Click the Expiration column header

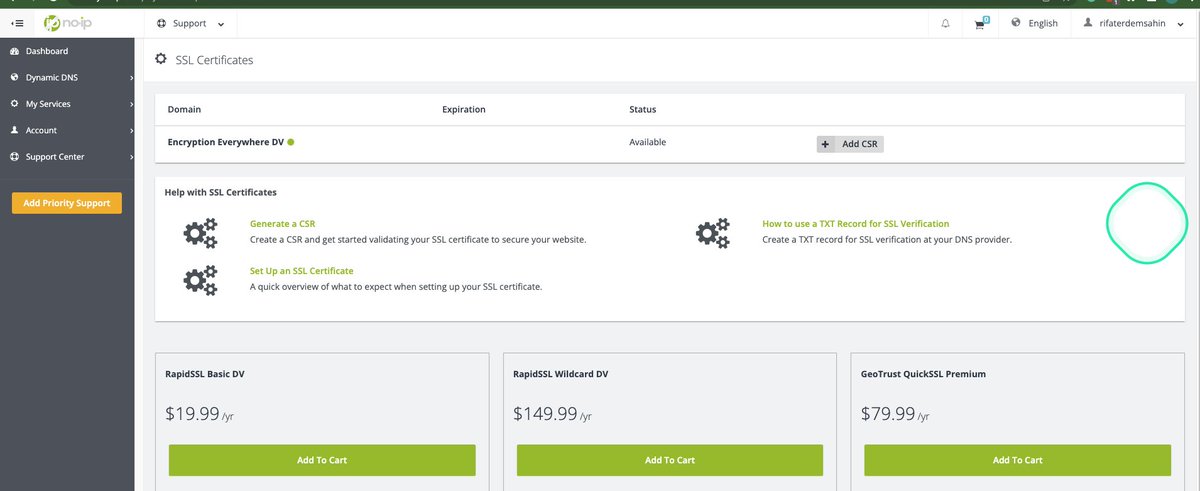[464, 109]
